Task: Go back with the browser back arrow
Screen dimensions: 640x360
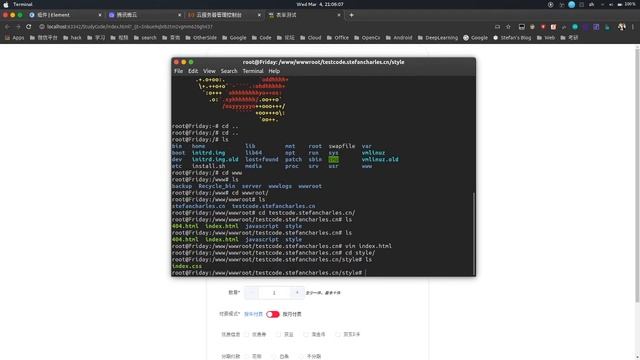Action: pos(7,27)
